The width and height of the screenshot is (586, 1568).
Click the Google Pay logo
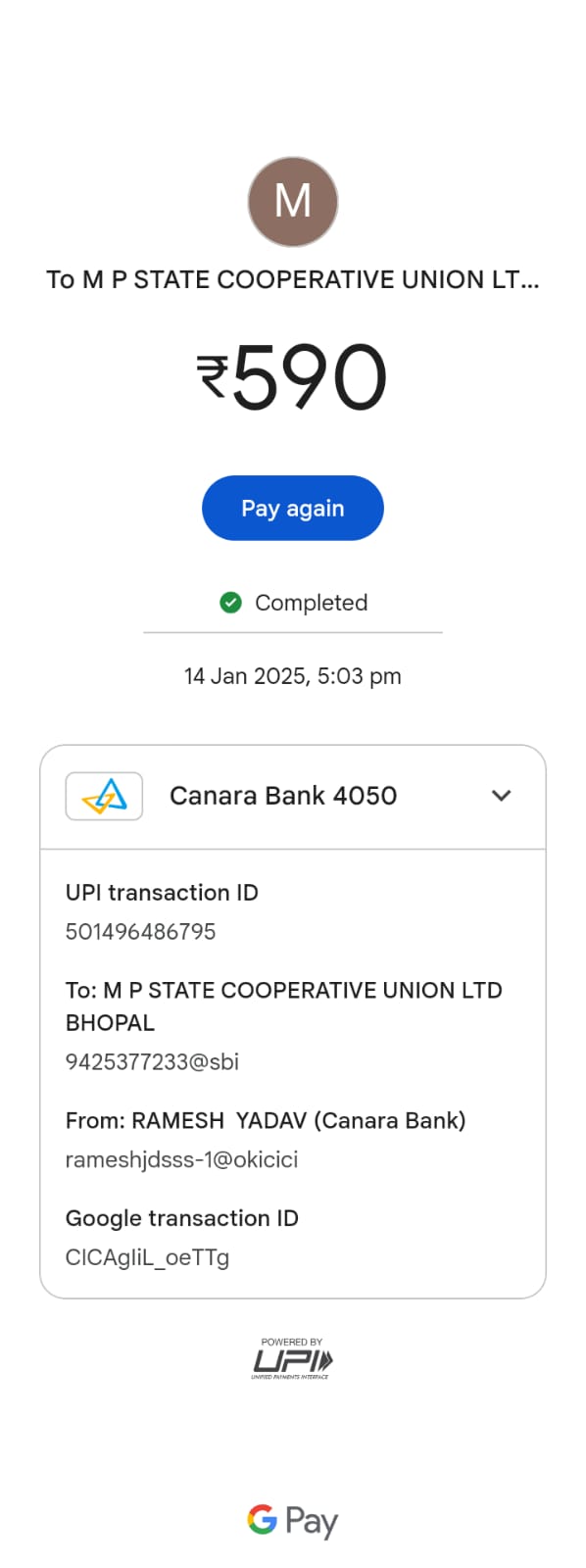pos(292,1521)
